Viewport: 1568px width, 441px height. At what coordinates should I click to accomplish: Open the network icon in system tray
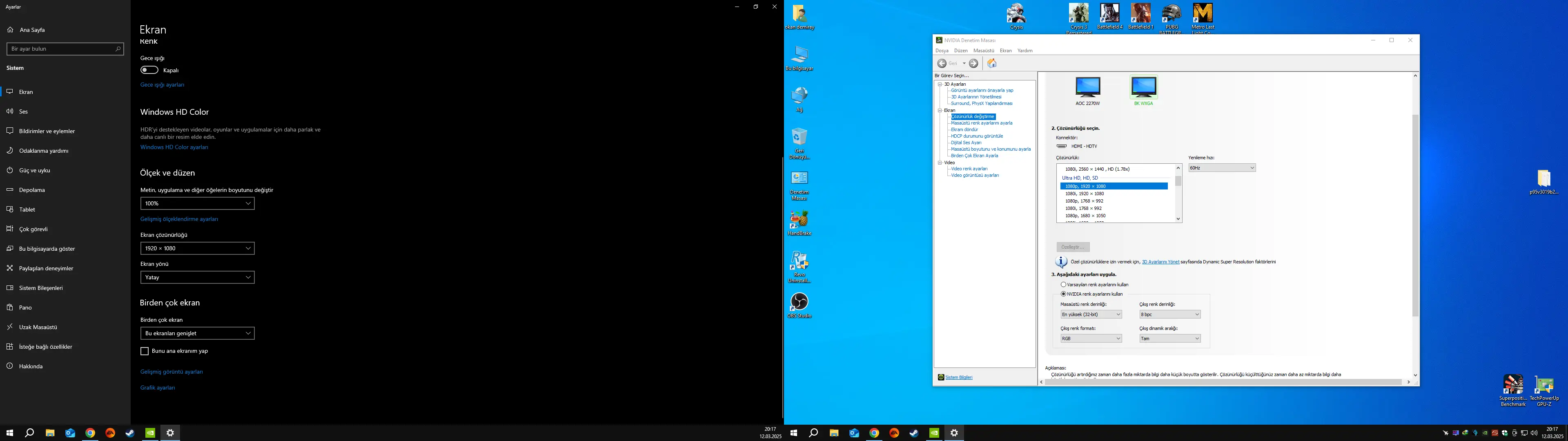pyautogui.click(x=1524, y=433)
